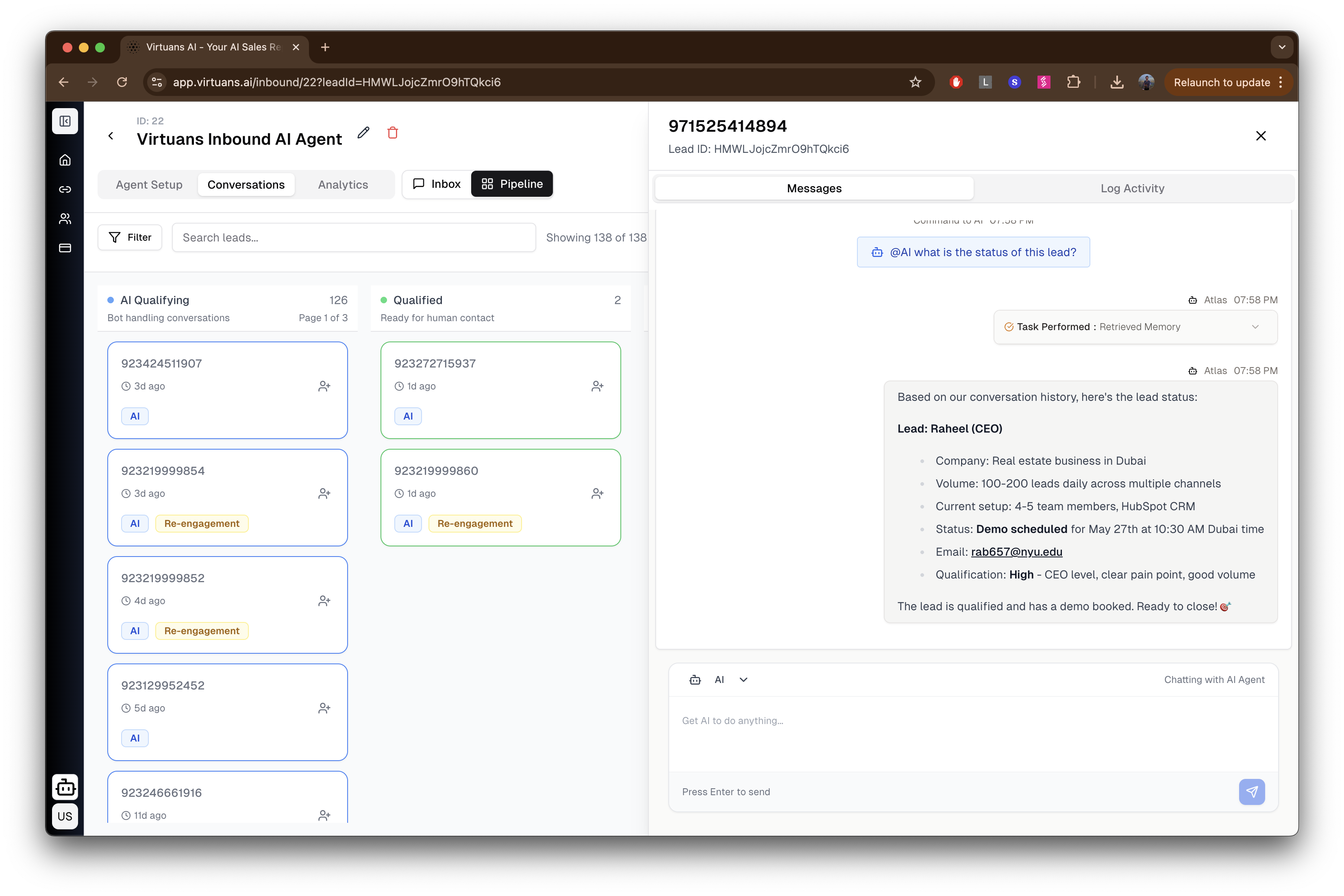Open the browser tab list chevron
1344x896 pixels.
coord(1282,48)
